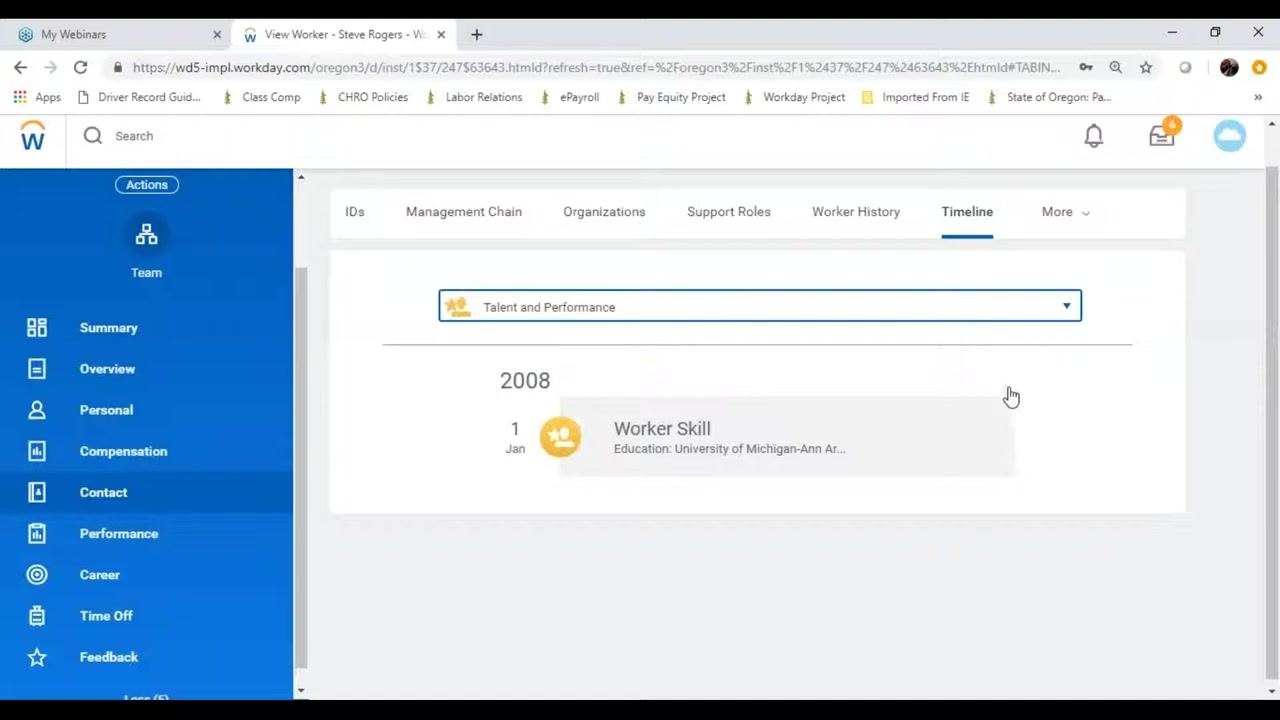This screenshot has width=1280, height=720.
Task: Close the My Webinars tab
Action: (x=217, y=34)
